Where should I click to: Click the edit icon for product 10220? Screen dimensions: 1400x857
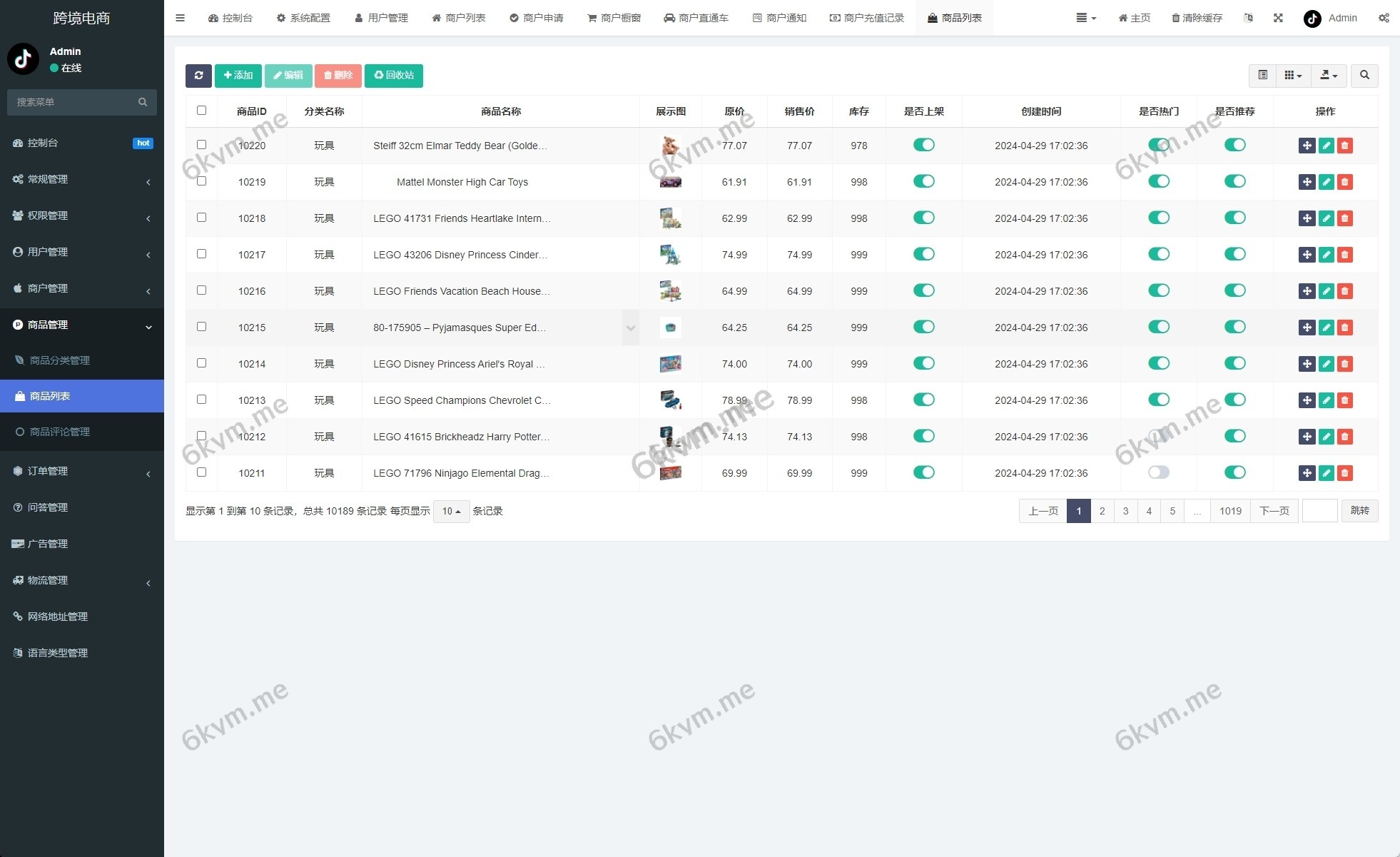click(x=1326, y=145)
